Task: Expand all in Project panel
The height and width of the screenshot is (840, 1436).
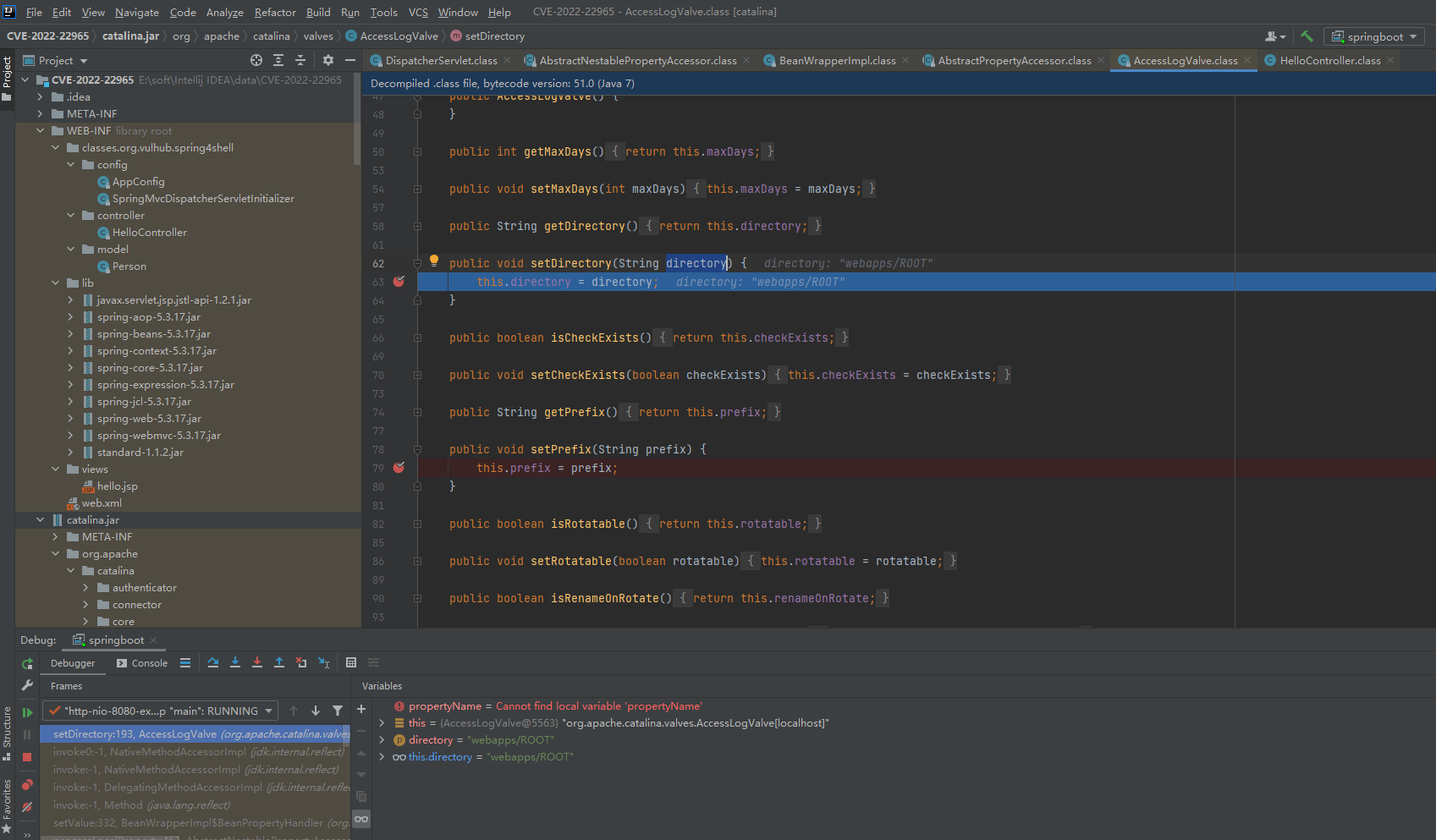Action: (x=278, y=60)
